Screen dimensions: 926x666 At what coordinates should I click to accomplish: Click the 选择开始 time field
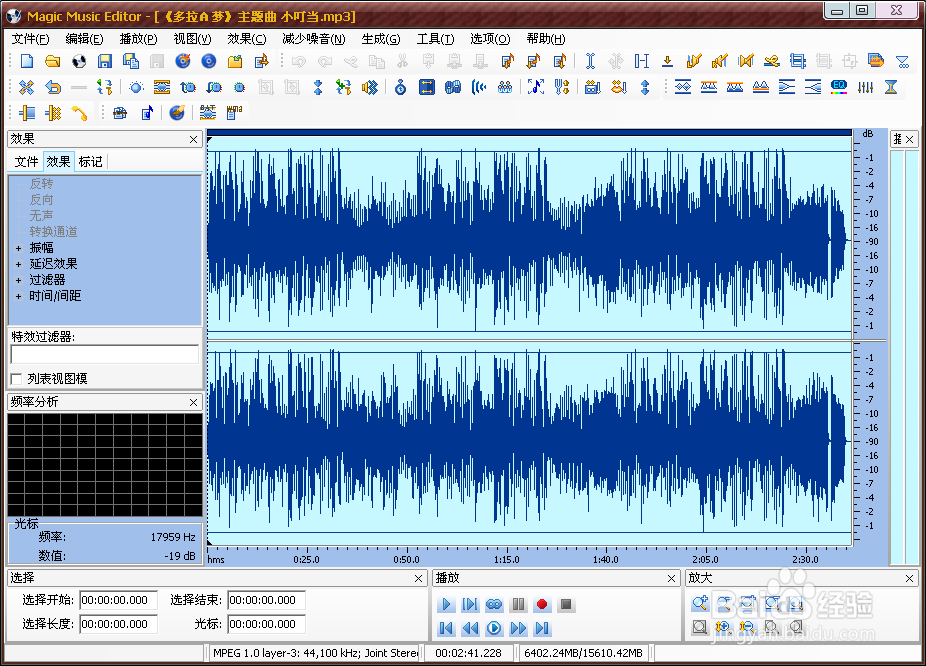pyautogui.click(x=119, y=600)
